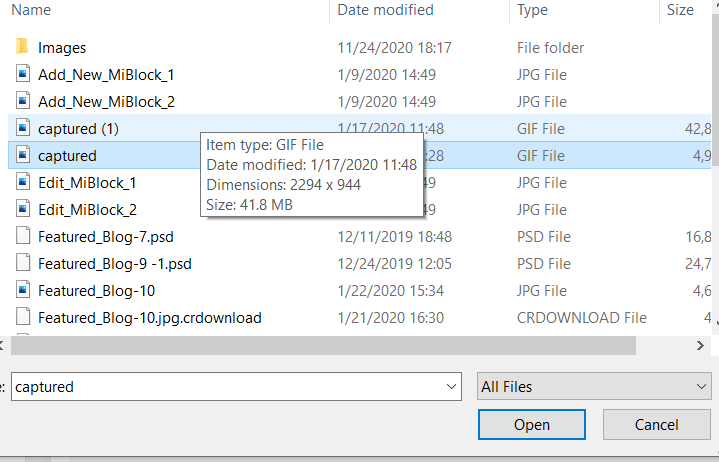
Task: Click the Add_New_MiBlock_2 image icon
Action: tap(23, 101)
